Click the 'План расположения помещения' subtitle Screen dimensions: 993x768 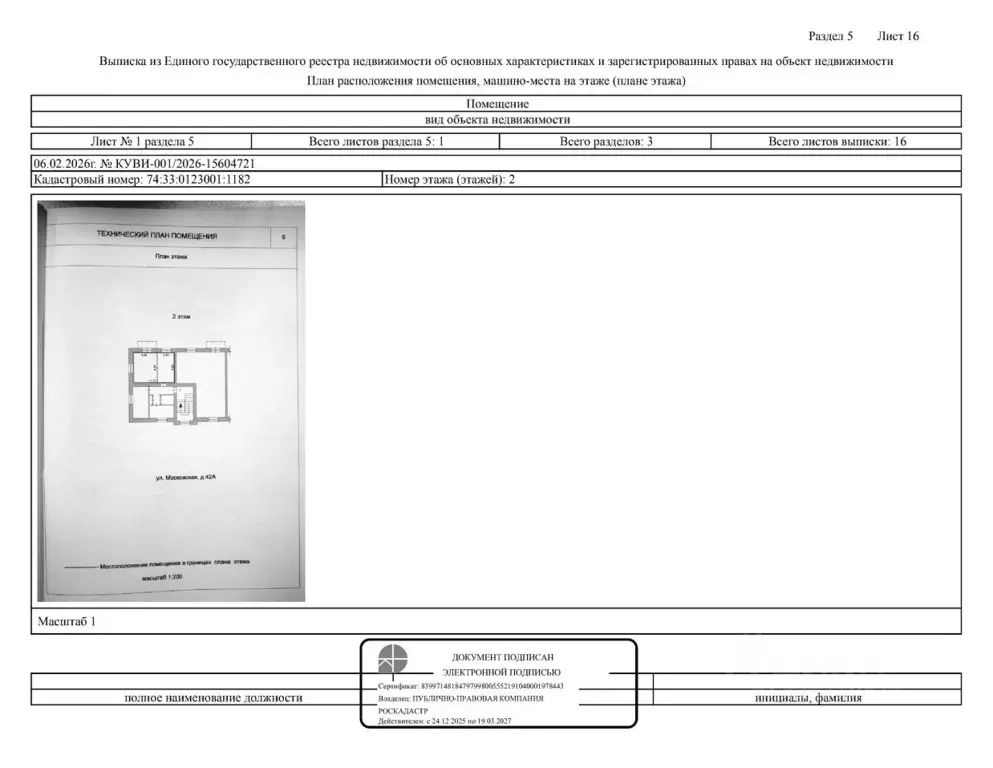pyautogui.click(x=496, y=81)
